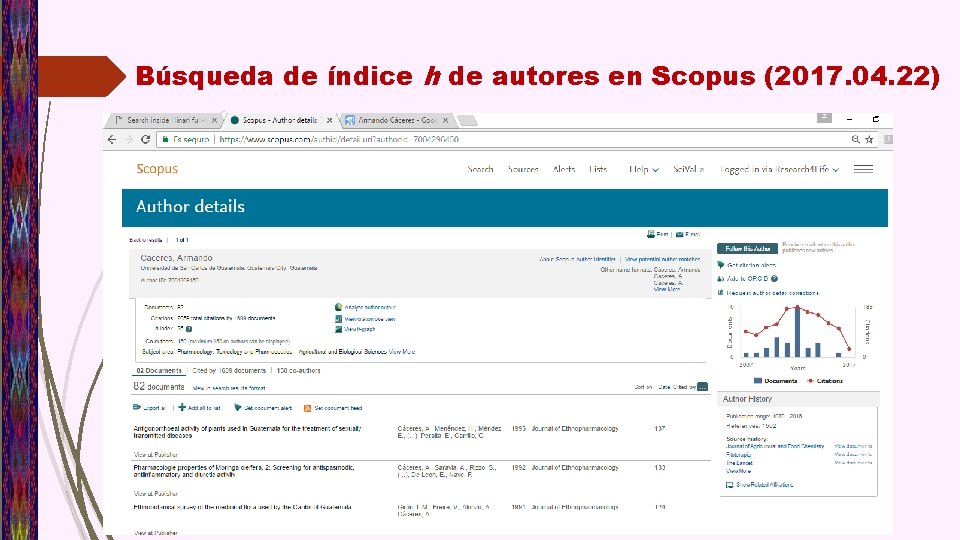Open the sort options button beside Cited by
The width and height of the screenshot is (960, 540).
pos(703,387)
